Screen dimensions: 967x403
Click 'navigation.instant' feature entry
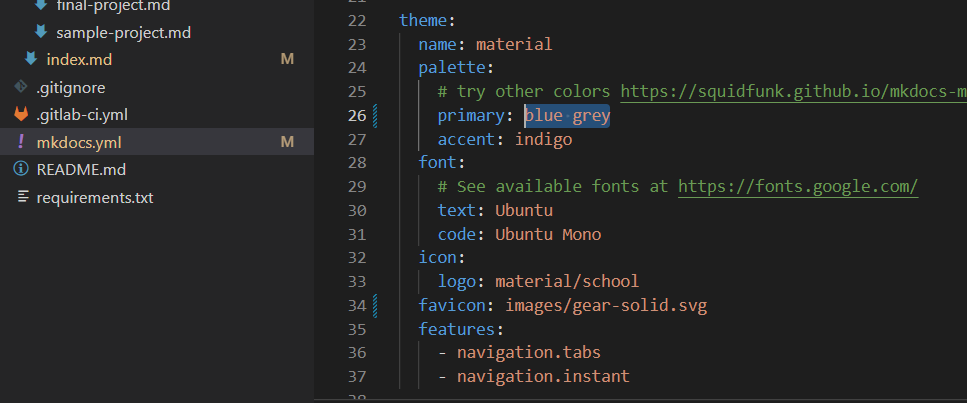pyautogui.click(x=543, y=376)
